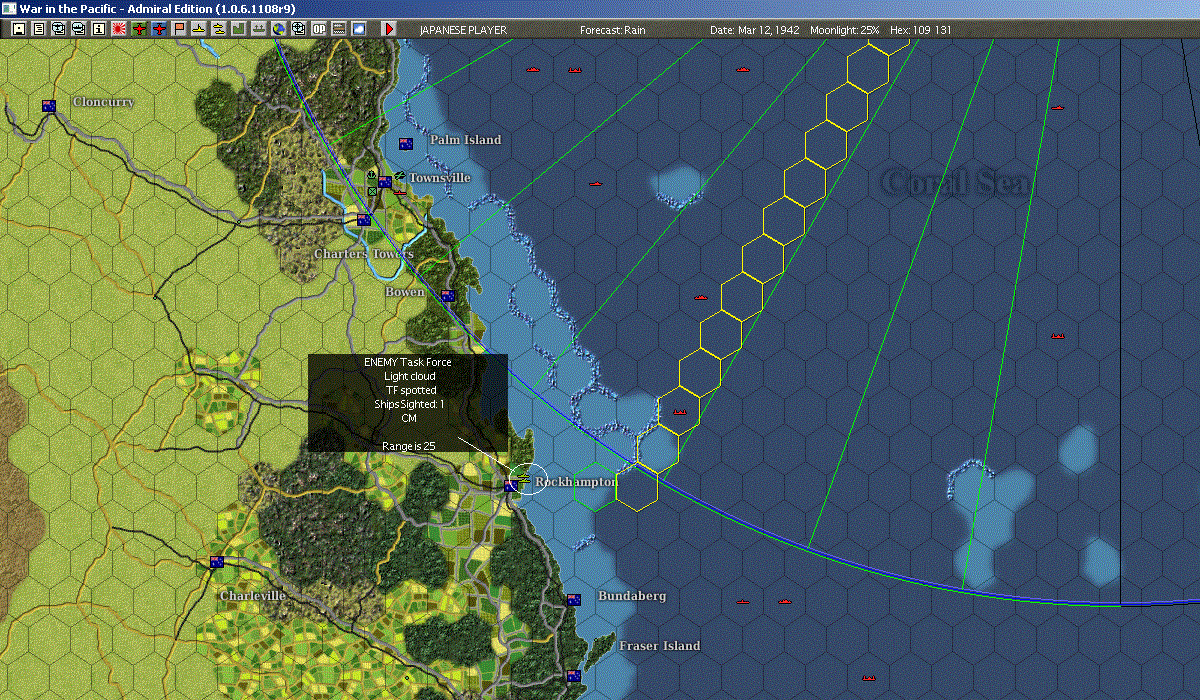
Task: Select the Bundaberg base flag
Action: point(573,600)
